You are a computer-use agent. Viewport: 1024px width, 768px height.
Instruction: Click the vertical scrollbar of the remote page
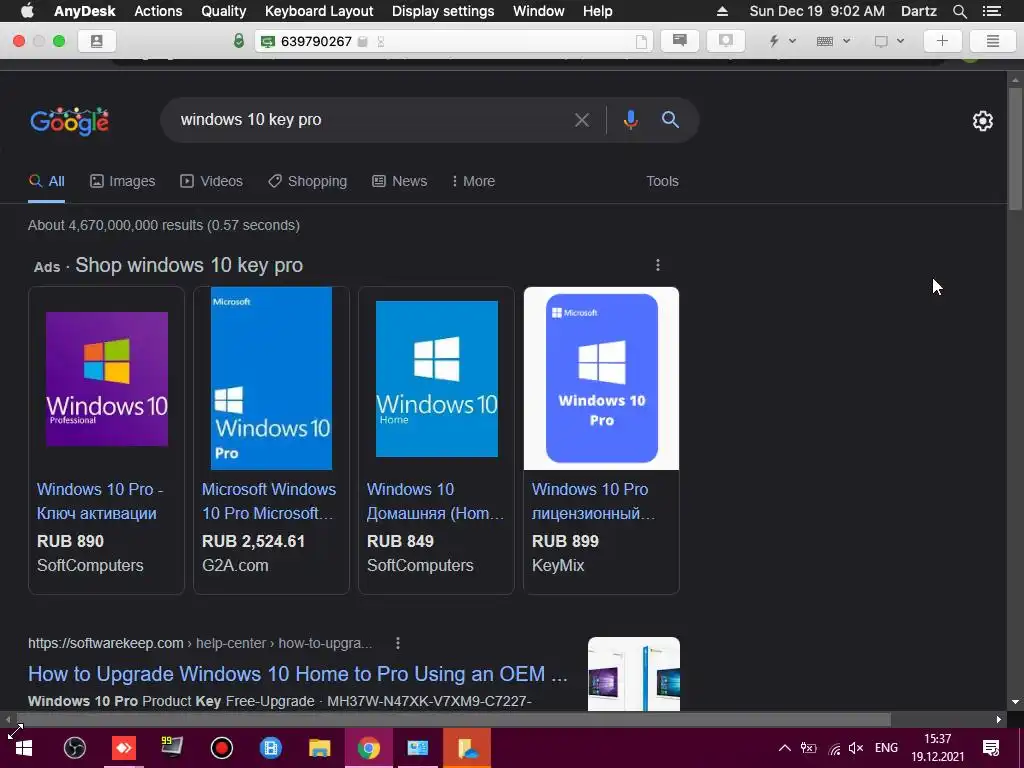coord(1015,149)
